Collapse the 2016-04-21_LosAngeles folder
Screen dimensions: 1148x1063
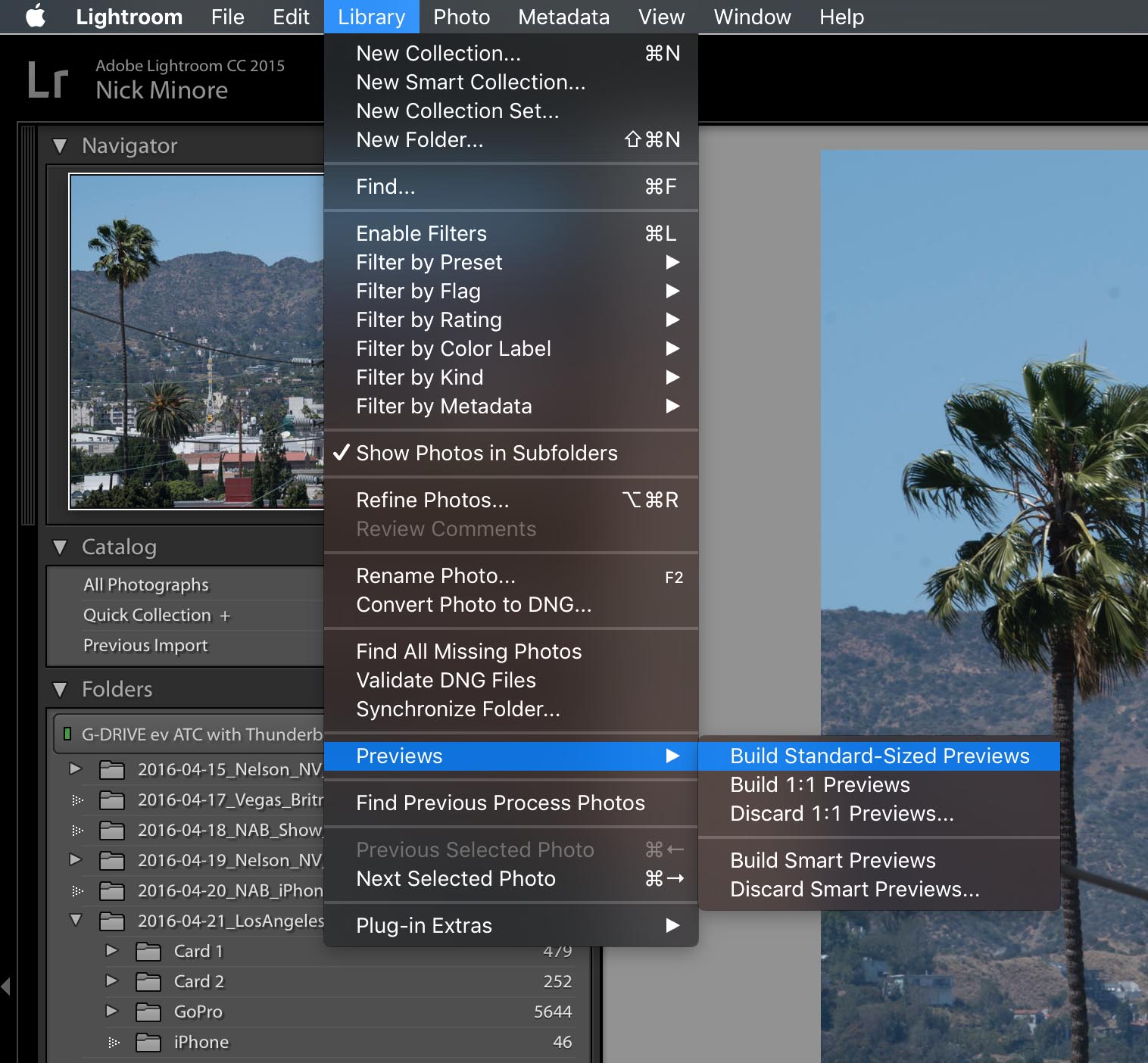[76, 921]
